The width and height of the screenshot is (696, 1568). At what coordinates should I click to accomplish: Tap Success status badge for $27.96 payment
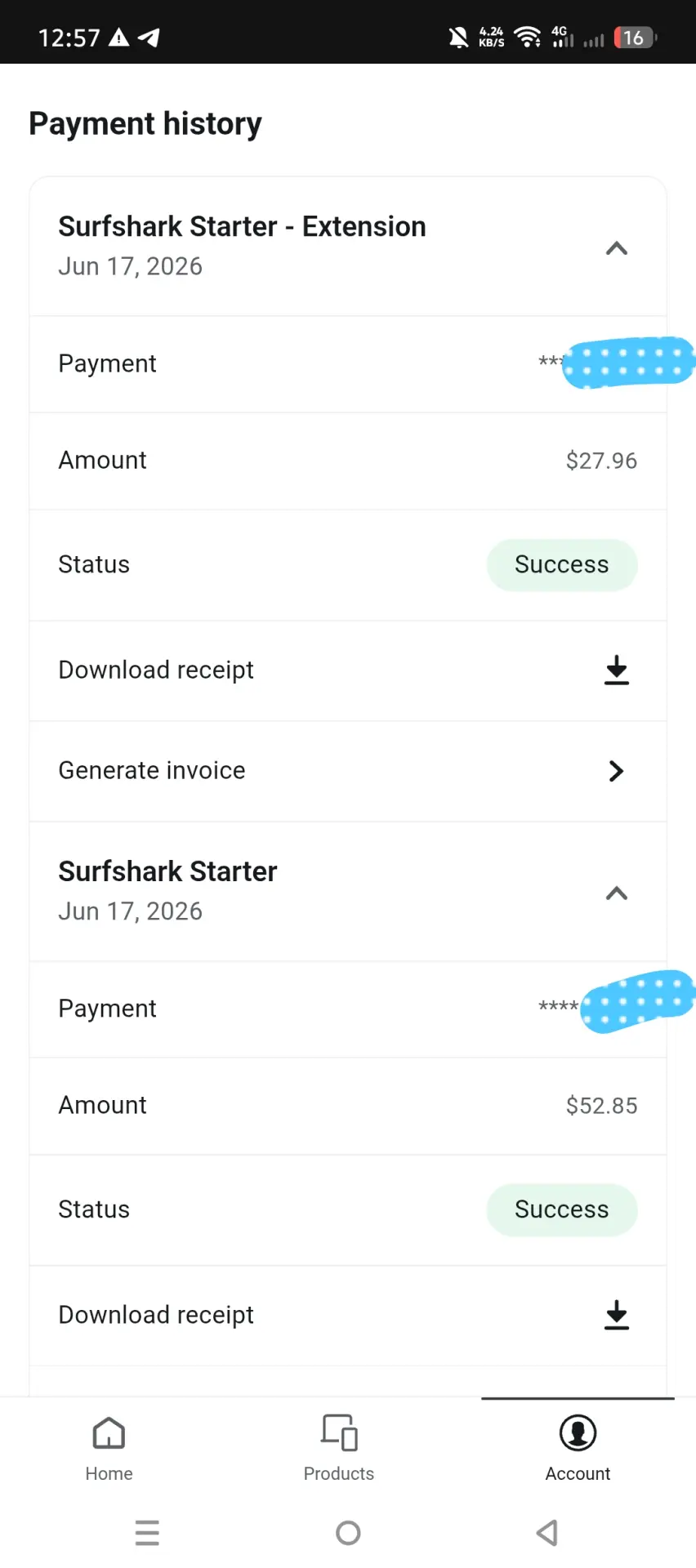(562, 565)
